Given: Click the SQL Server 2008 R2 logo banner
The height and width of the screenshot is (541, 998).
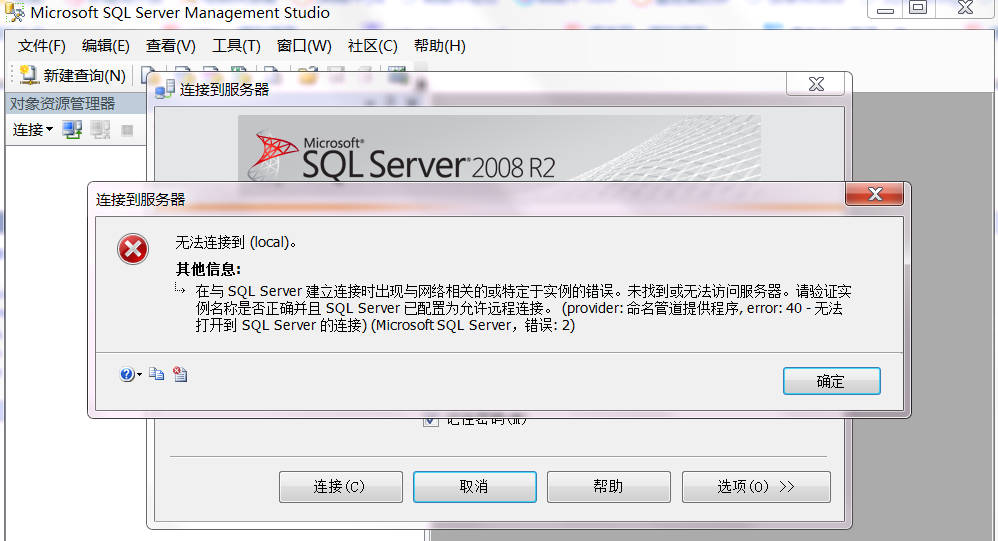Looking at the screenshot, I should point(499,150).
